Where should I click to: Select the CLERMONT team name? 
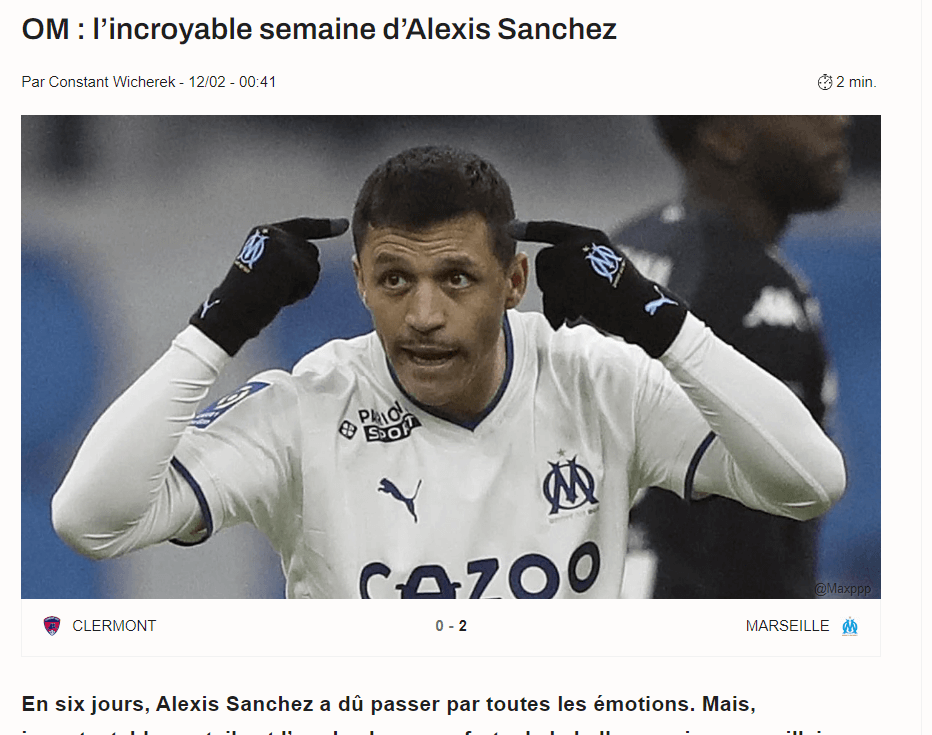click(x=114, y=626)
